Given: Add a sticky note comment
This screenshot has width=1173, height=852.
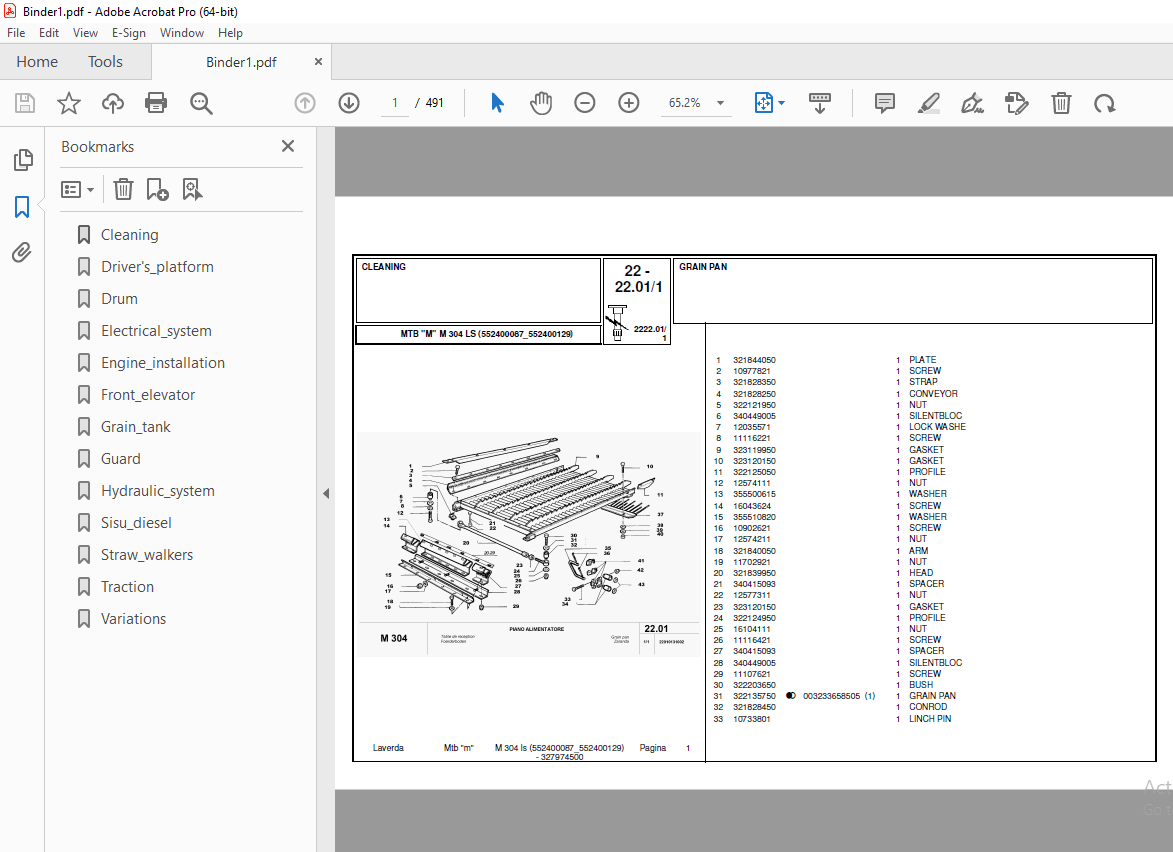Looking at the screenshot, I should (884, 102).
